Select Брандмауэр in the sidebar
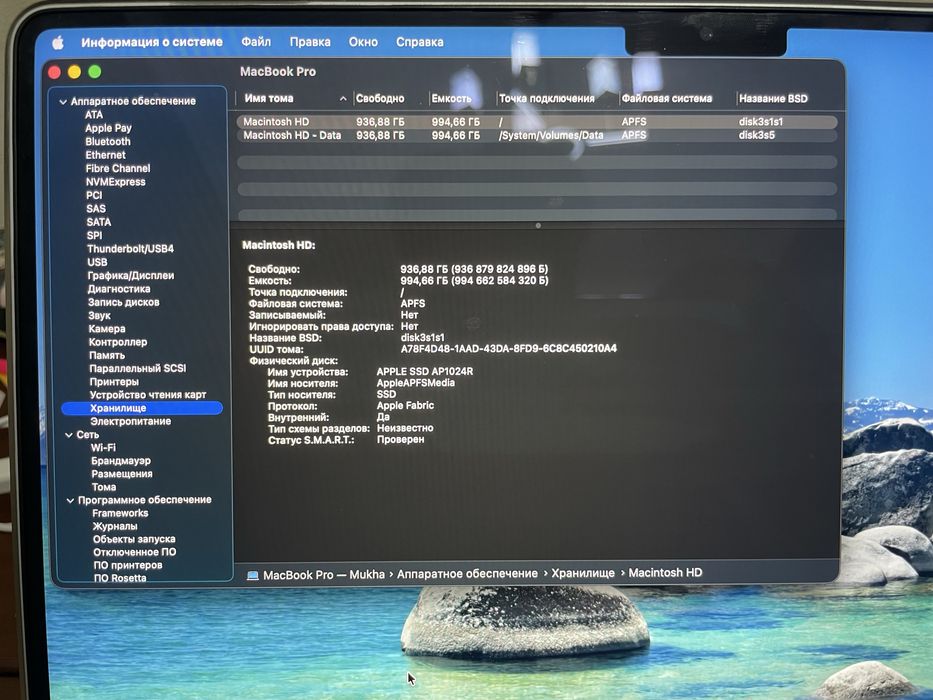This screenshot has height=700, width=933. coord(121,461)
